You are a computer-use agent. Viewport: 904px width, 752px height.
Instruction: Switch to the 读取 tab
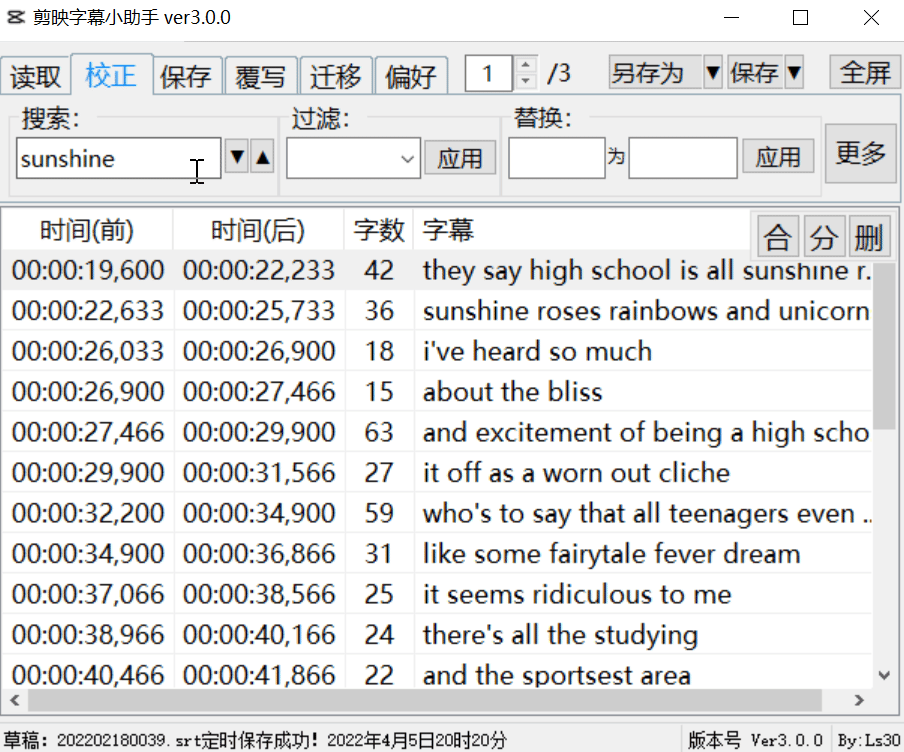[x=36, y=74]
